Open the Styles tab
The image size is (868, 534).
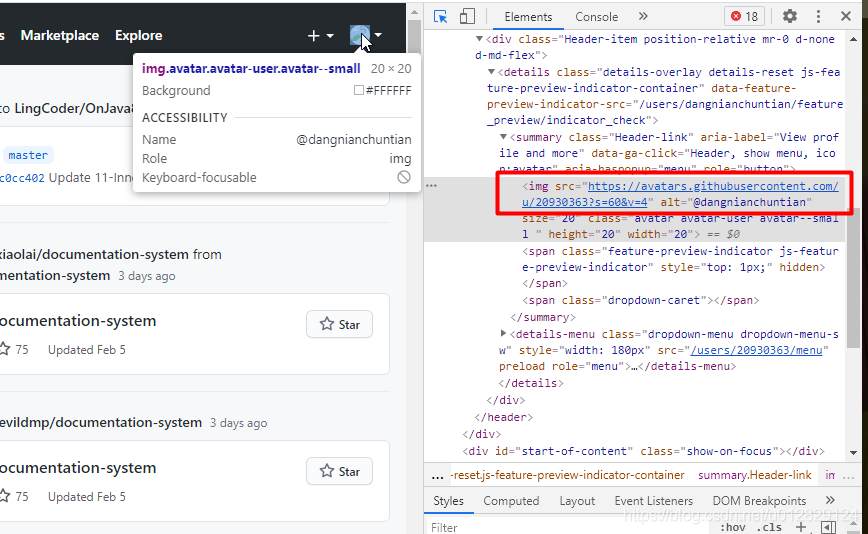[x=448, y=501]
